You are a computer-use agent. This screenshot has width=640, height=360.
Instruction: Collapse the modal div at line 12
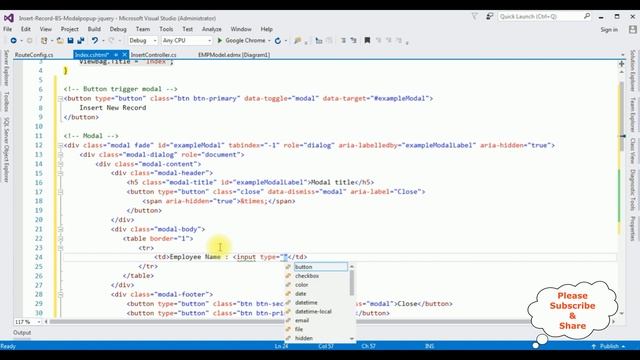(60, 145)
